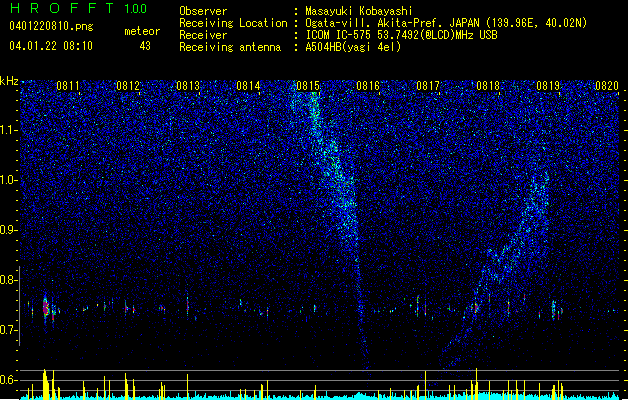629x400 pixels.
Task: Click the 0812 time marker
Action: 128,86
